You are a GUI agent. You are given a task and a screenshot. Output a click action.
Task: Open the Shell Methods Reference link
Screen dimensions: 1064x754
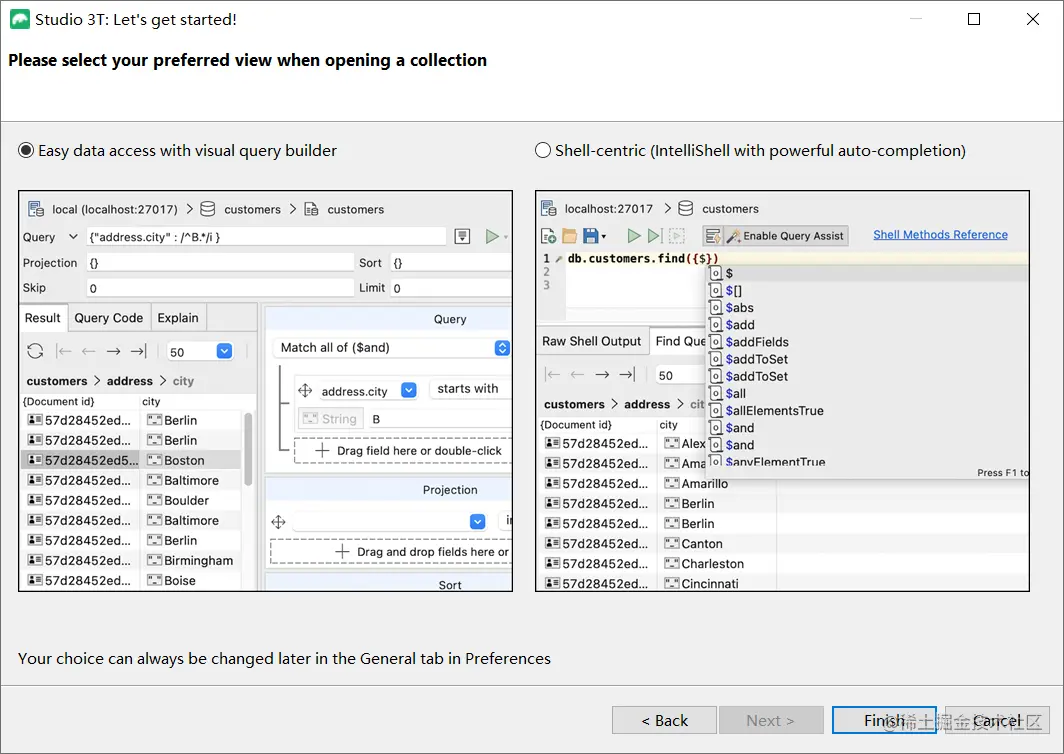pos(940,235)
